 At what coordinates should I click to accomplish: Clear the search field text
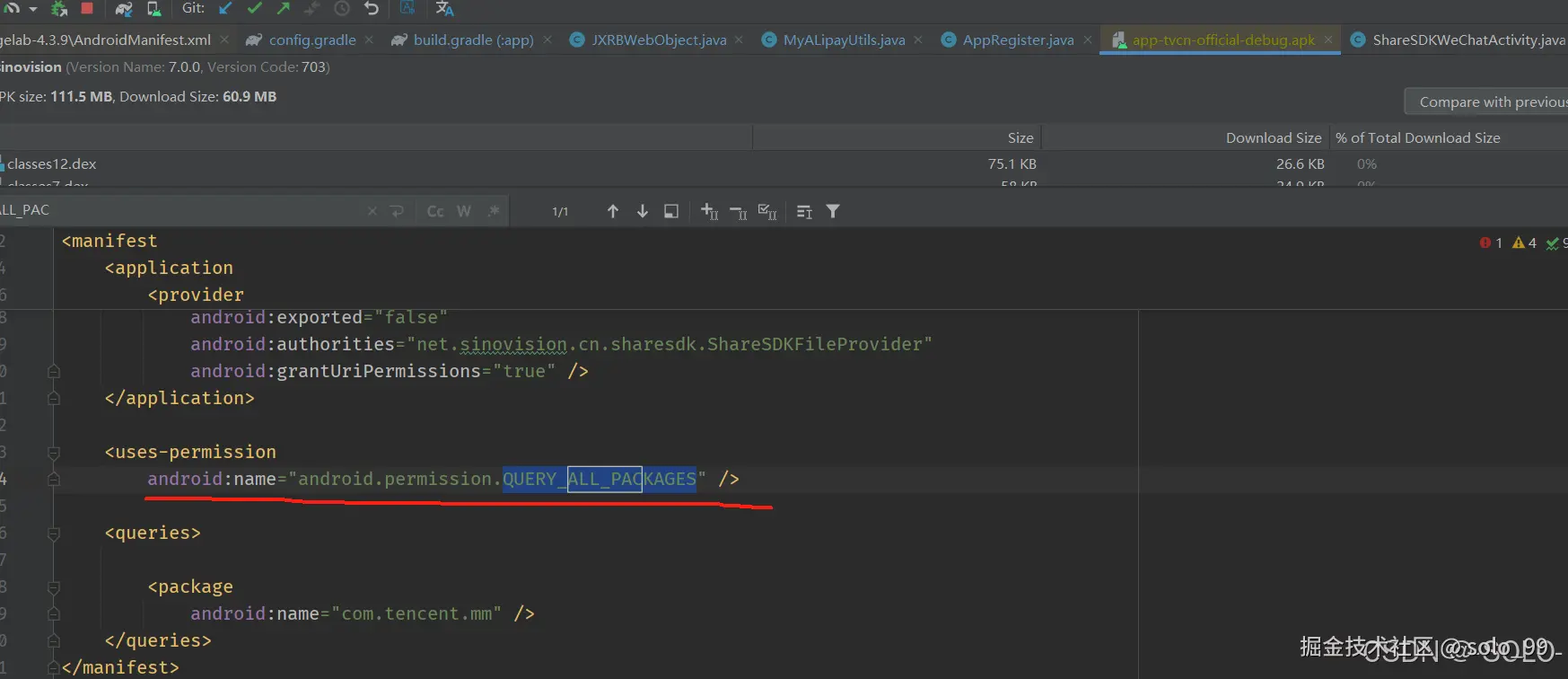372,211
